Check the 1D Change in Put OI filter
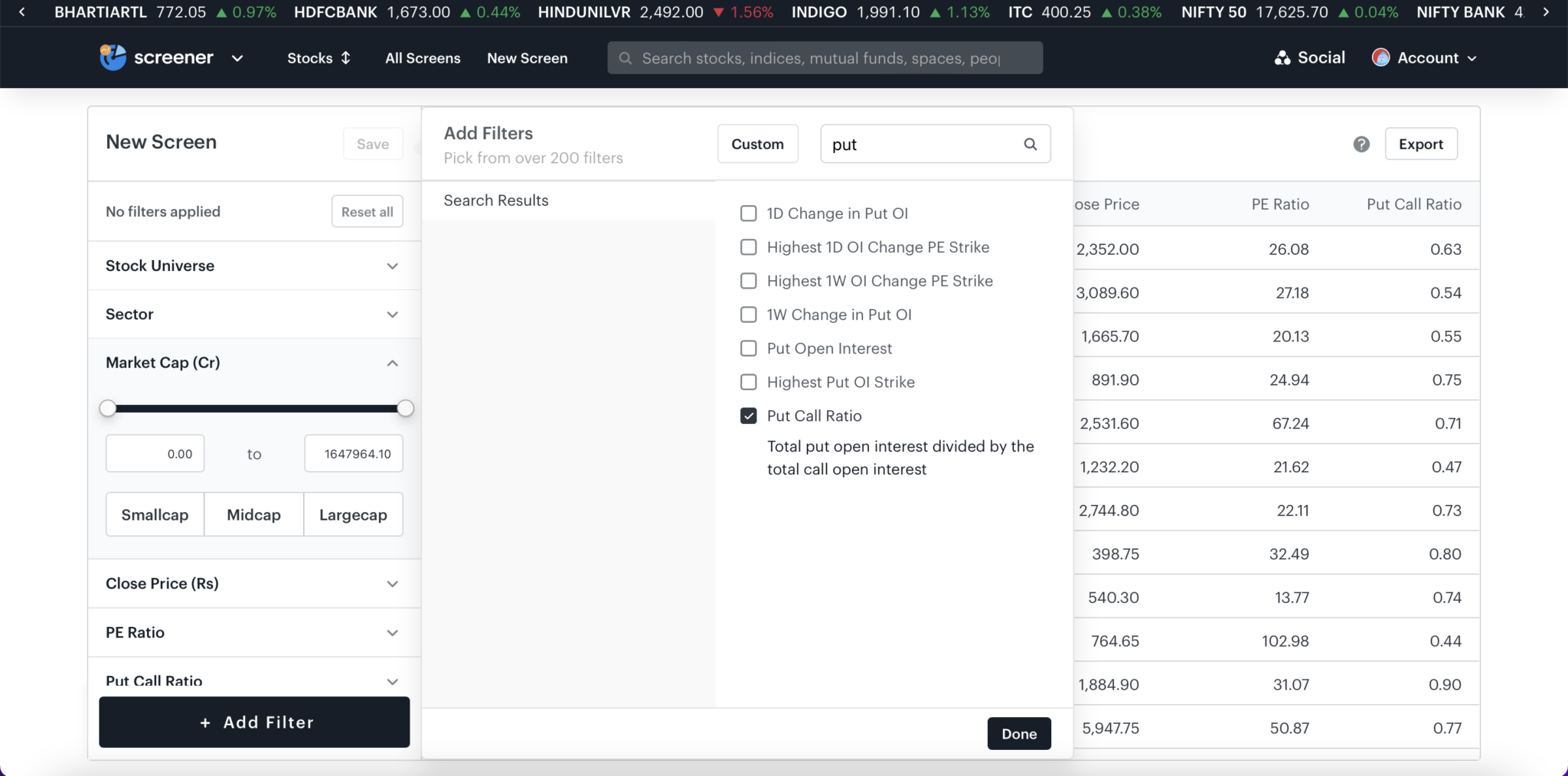The image size is (1568, 776). point(748,214)
